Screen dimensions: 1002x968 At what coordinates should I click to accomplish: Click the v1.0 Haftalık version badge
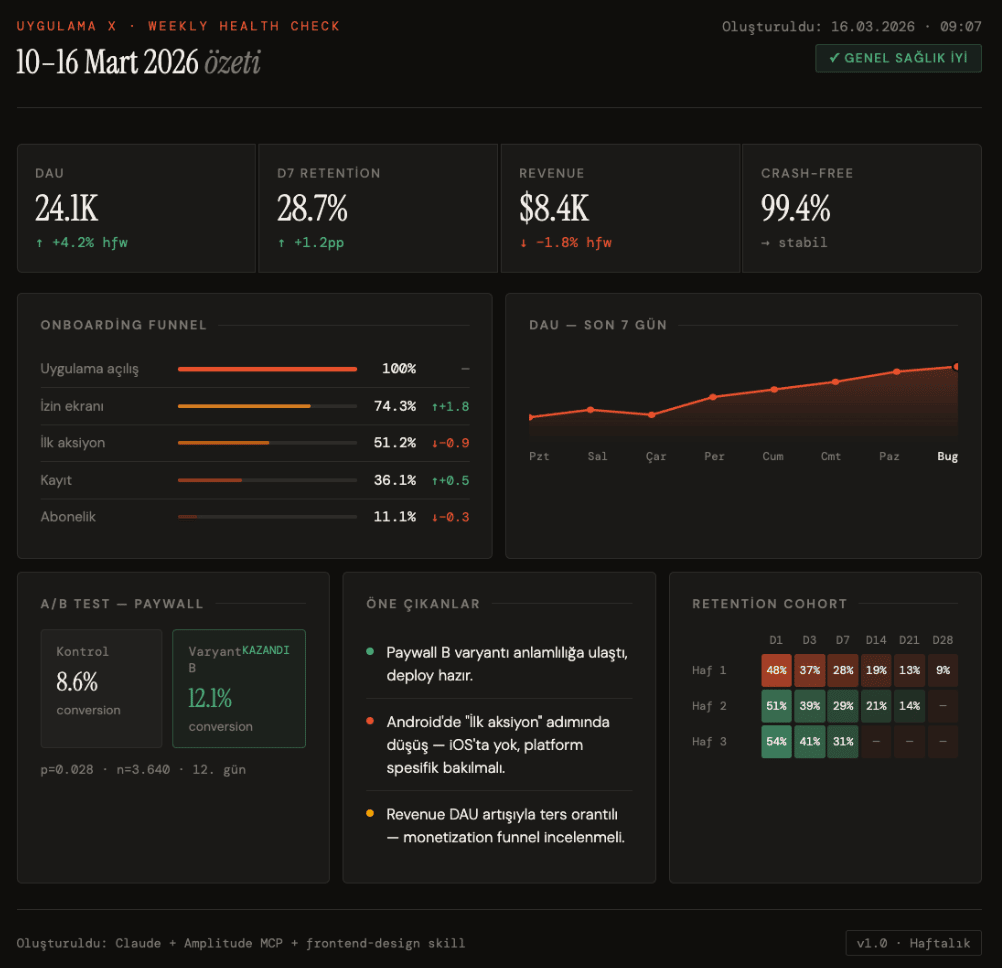912,943
